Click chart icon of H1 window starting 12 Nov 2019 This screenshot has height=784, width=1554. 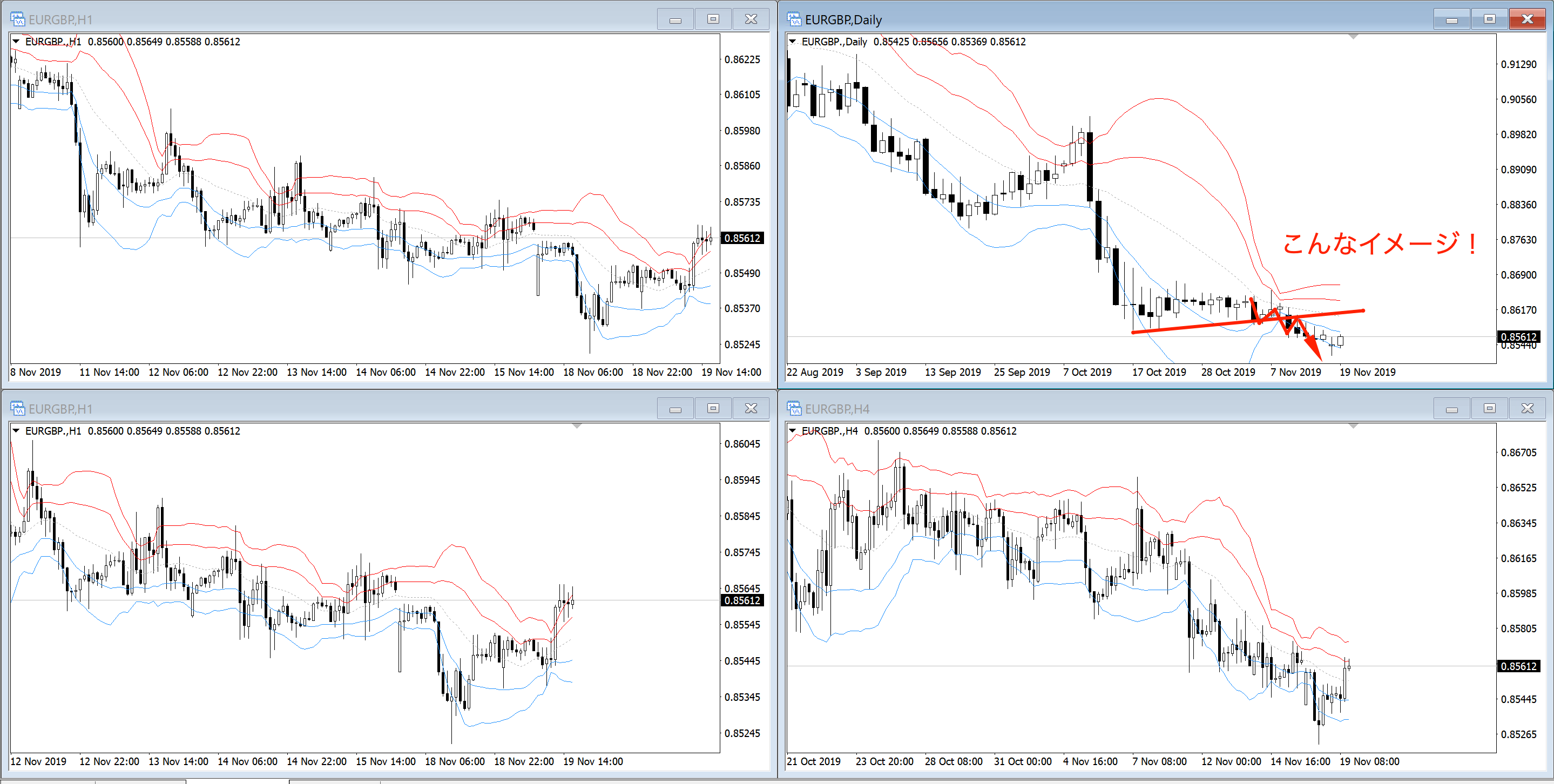(17, 408)
